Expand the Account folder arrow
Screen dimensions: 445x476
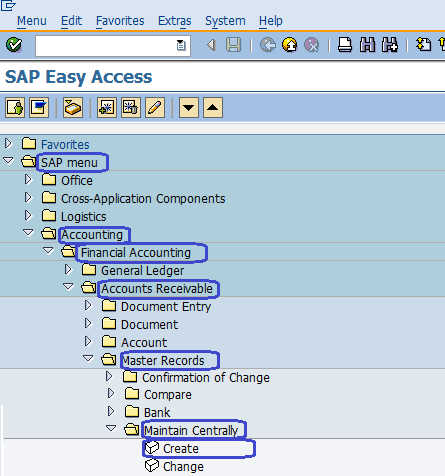pos(88,342)
